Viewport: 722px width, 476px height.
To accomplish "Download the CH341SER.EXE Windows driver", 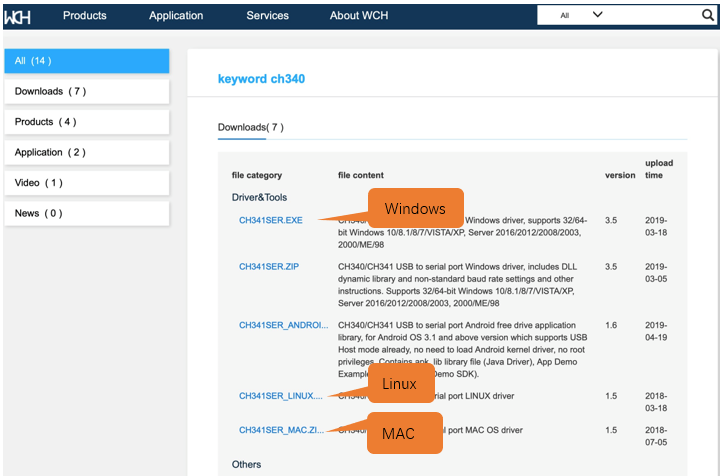I will coord(271,220).
